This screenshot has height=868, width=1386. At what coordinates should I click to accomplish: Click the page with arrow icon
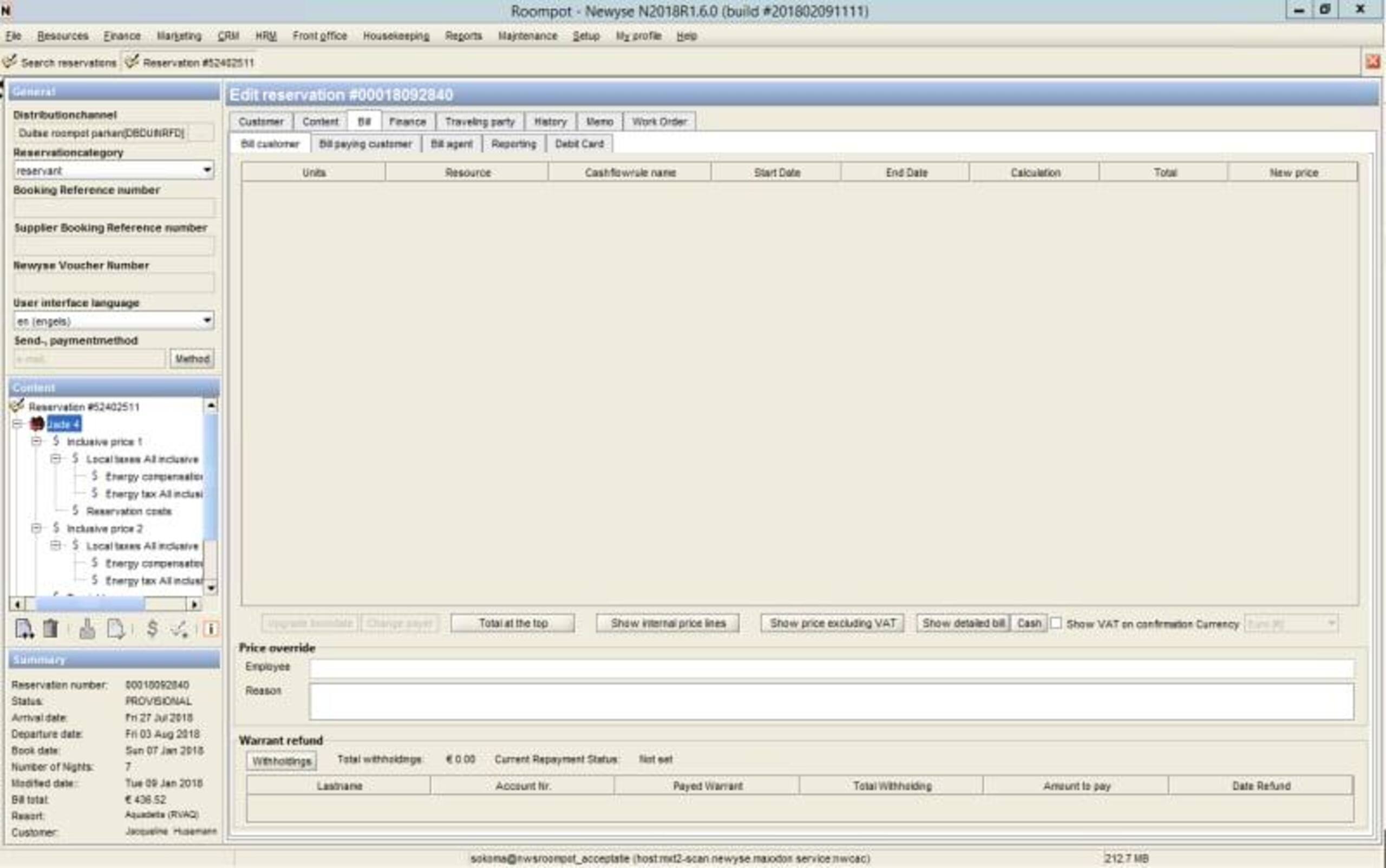point(116,629)
